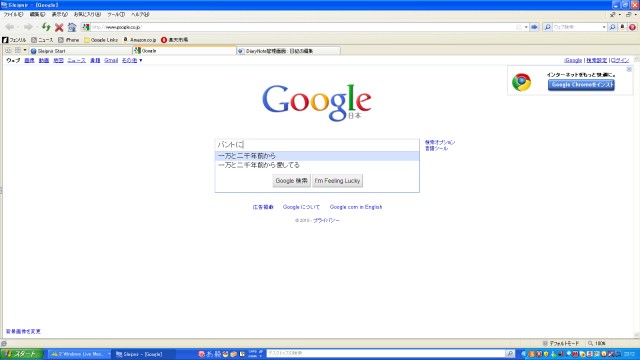Open the Google について link

301,207
